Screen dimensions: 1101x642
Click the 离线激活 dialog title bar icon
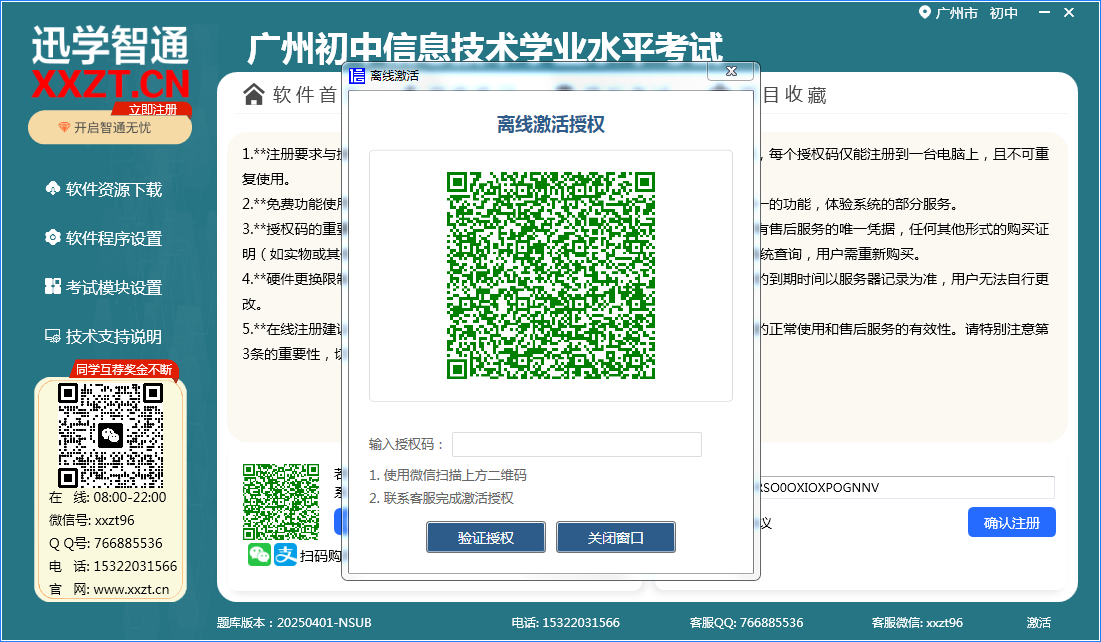click(357, 76)
